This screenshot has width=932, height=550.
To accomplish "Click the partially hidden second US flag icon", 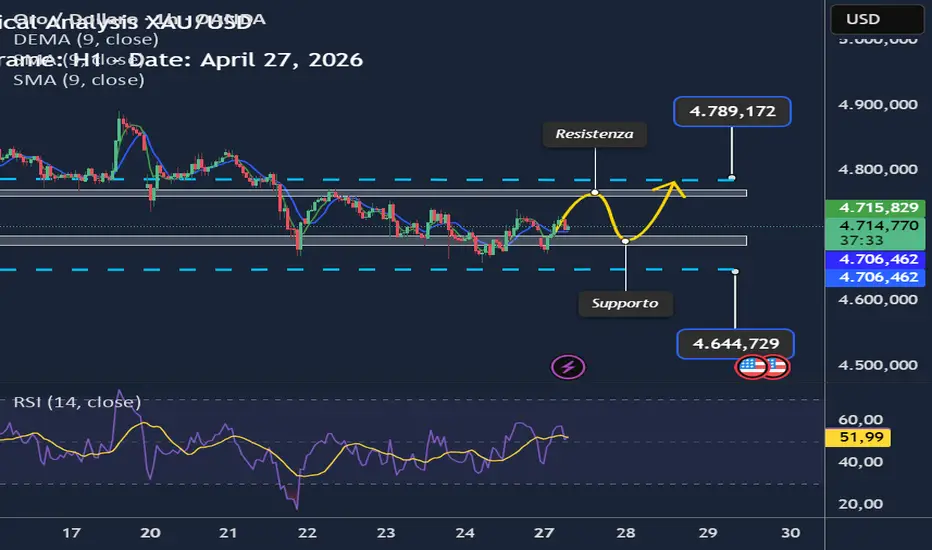I will click(778, 367).
